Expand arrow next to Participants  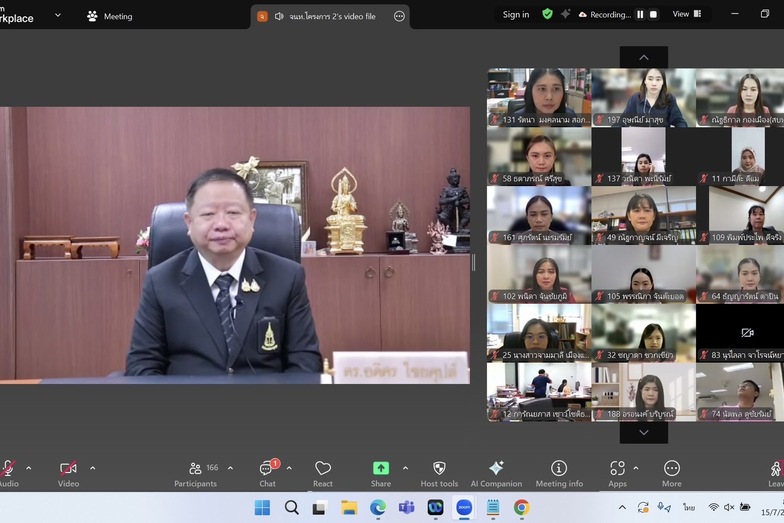(230, 468)
